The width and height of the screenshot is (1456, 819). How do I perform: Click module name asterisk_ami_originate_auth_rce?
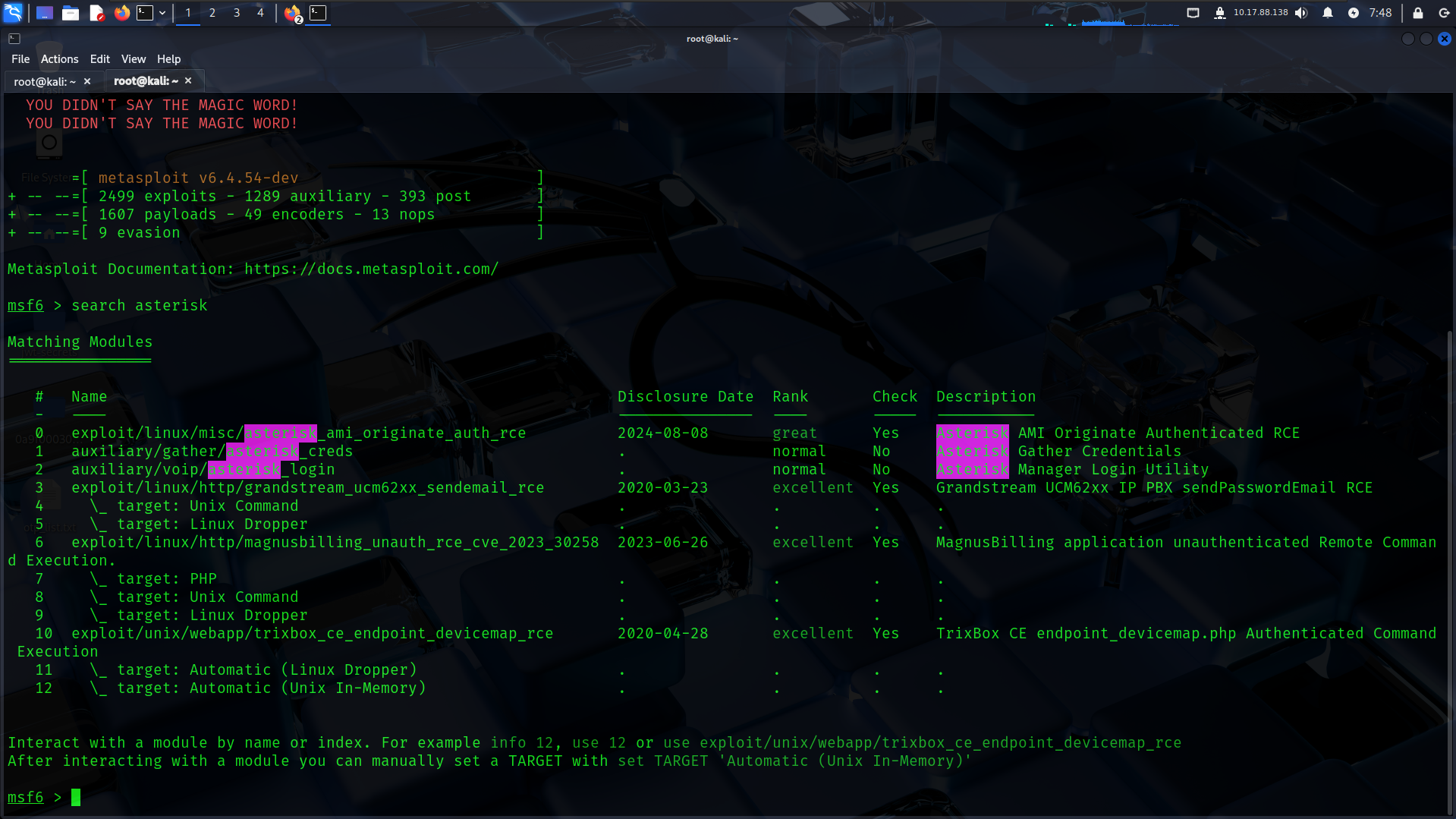point(299,433)
